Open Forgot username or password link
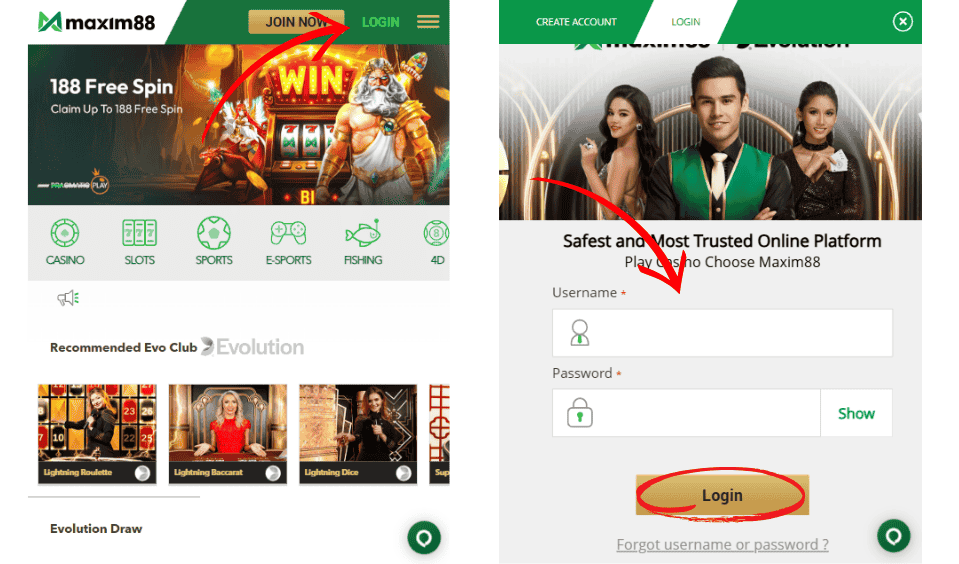 [722, 544]
